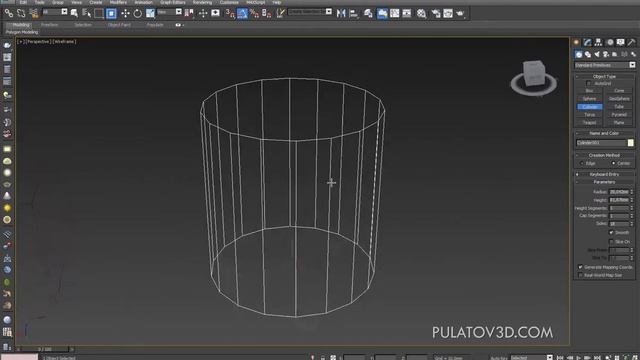Open the selection filter dropdown
The width and height of the screenshot is (640, 360).
(x=55, y=12)
